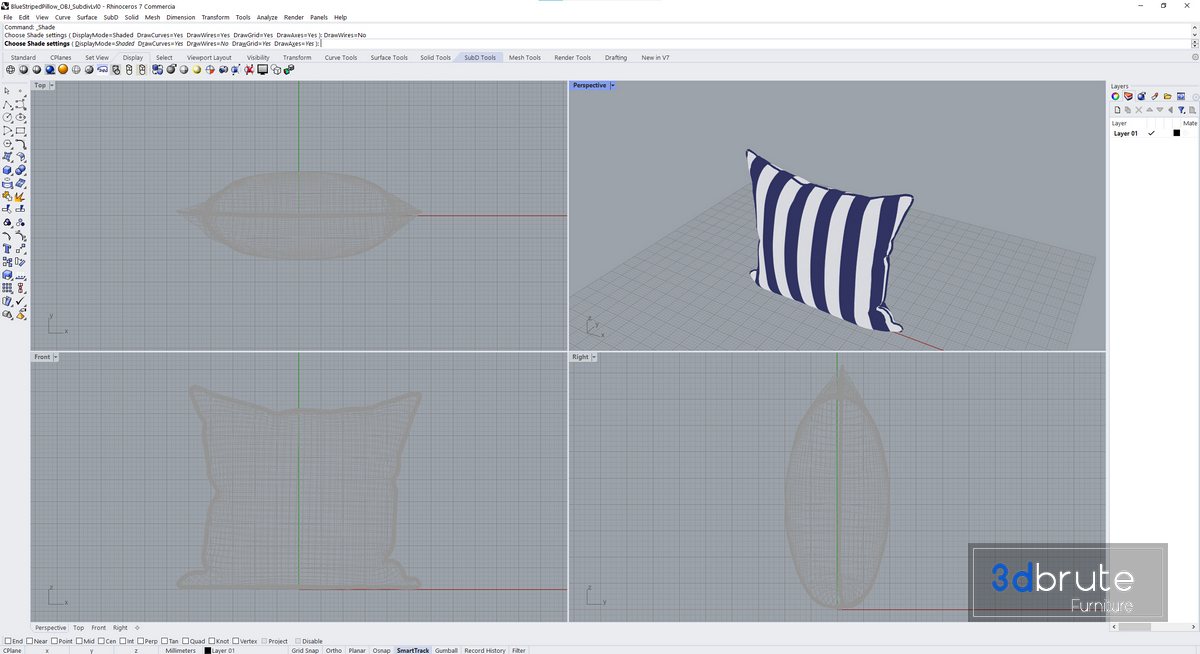This screenshot has width=1200, height=654.
Task: Select the Rendered display mode orange sphere icon
Action: coord(62,70)
